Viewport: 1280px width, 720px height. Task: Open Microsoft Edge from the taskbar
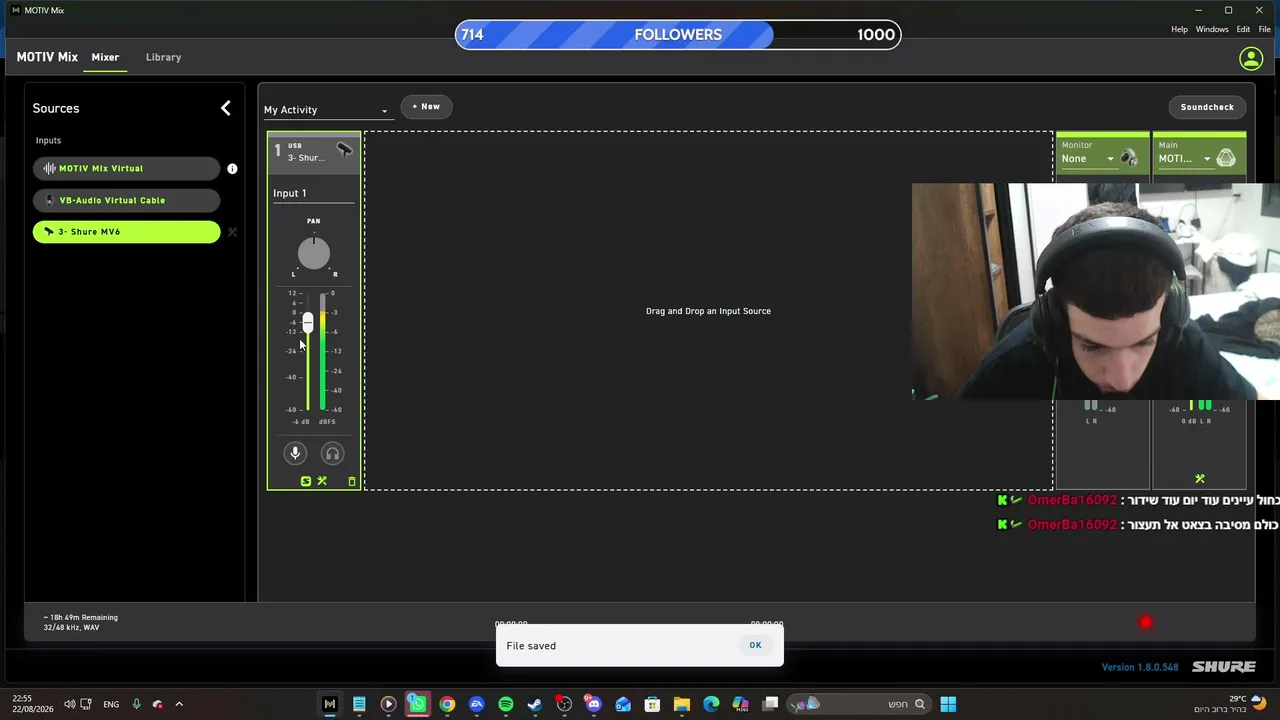(x=711, y=704)
